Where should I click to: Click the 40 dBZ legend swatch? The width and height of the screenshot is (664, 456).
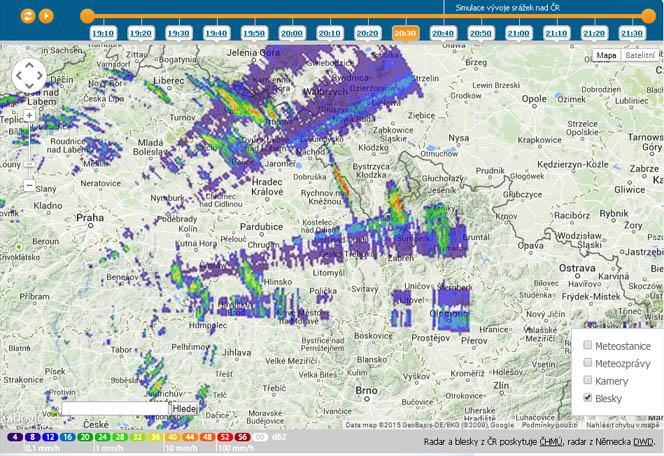[173, 437]
